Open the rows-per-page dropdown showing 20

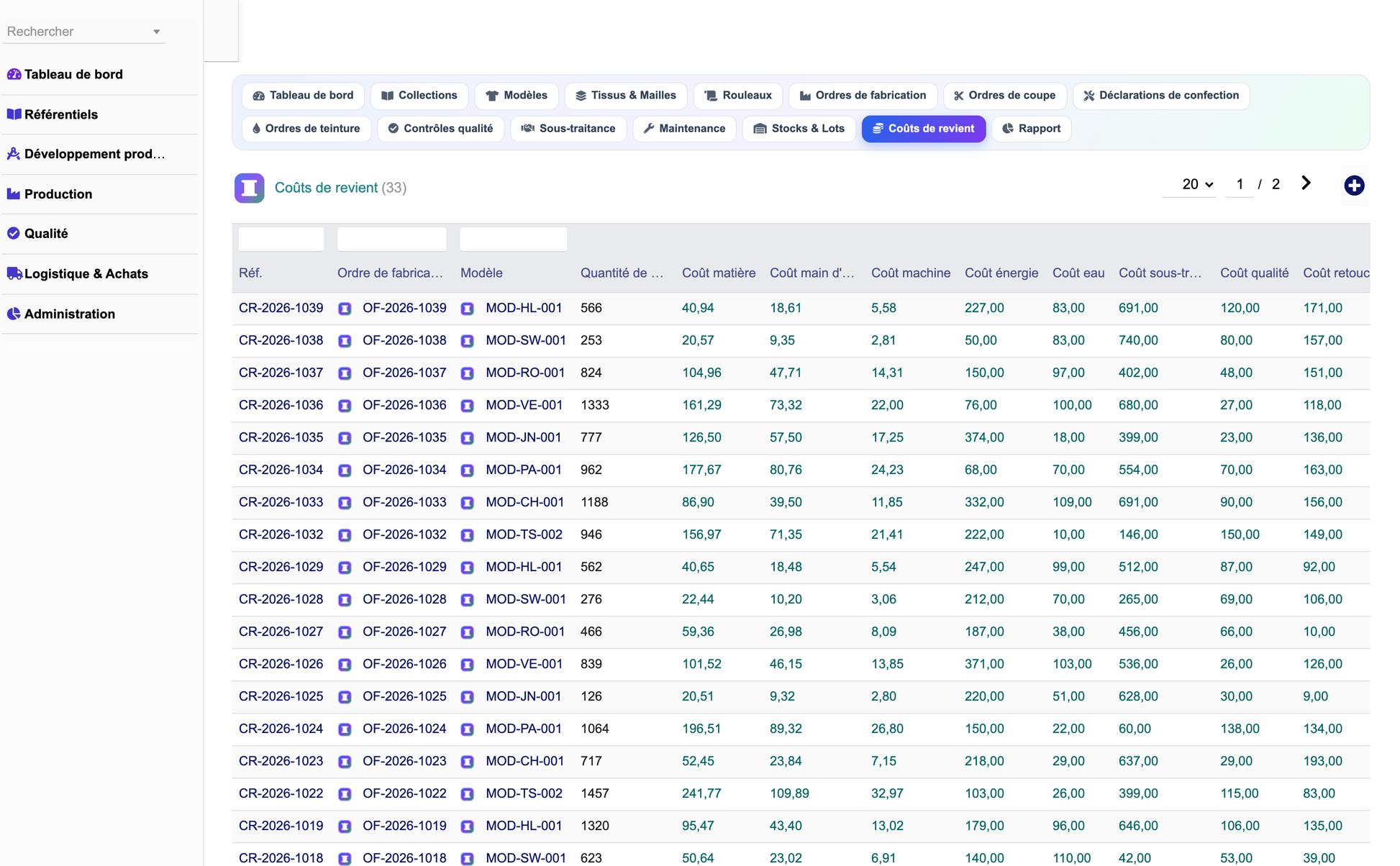tap(1197, 184)
